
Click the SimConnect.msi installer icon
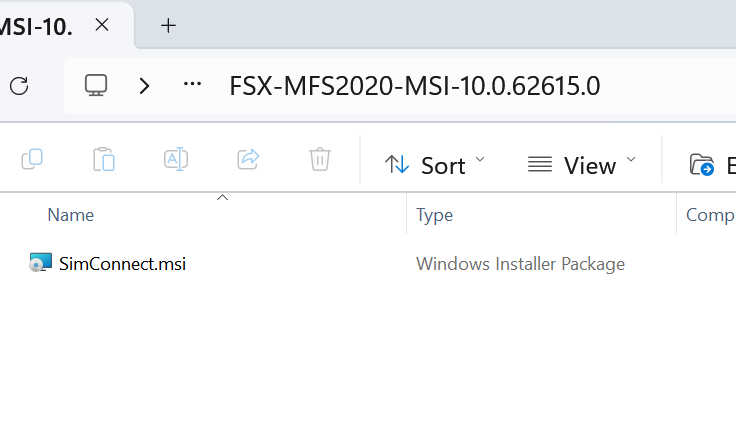pyautogui.click(x=40, y=264)
